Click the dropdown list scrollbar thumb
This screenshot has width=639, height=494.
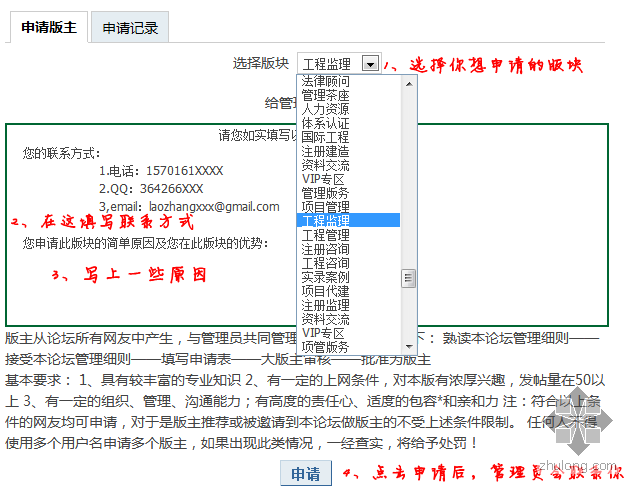coord(408,278)
